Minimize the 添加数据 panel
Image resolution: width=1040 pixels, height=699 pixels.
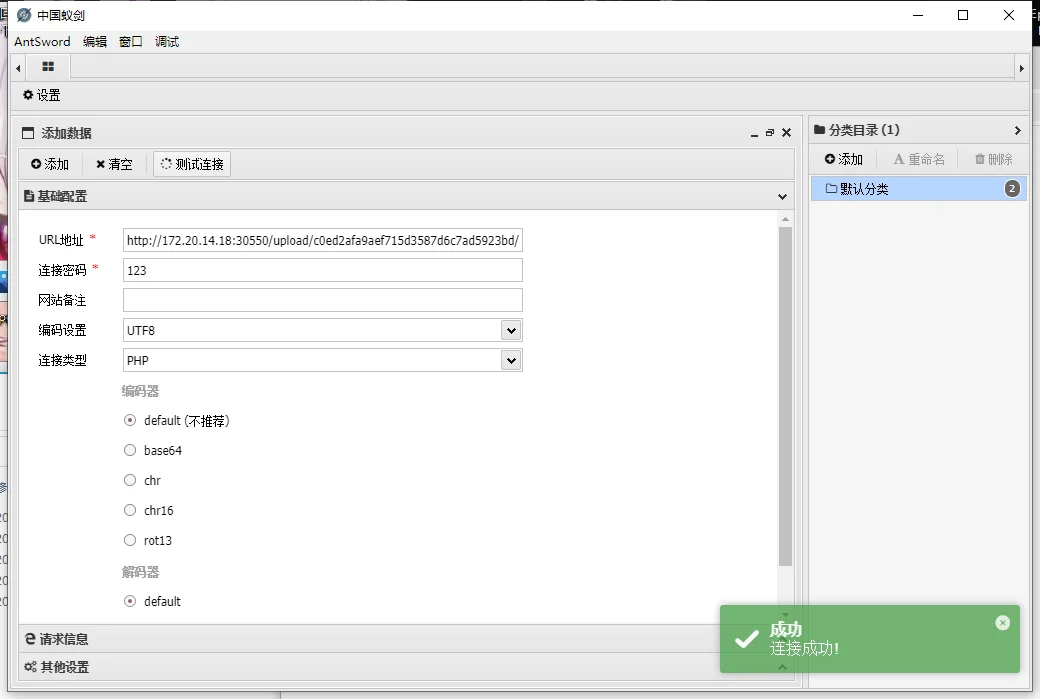[x=754, y=133]
